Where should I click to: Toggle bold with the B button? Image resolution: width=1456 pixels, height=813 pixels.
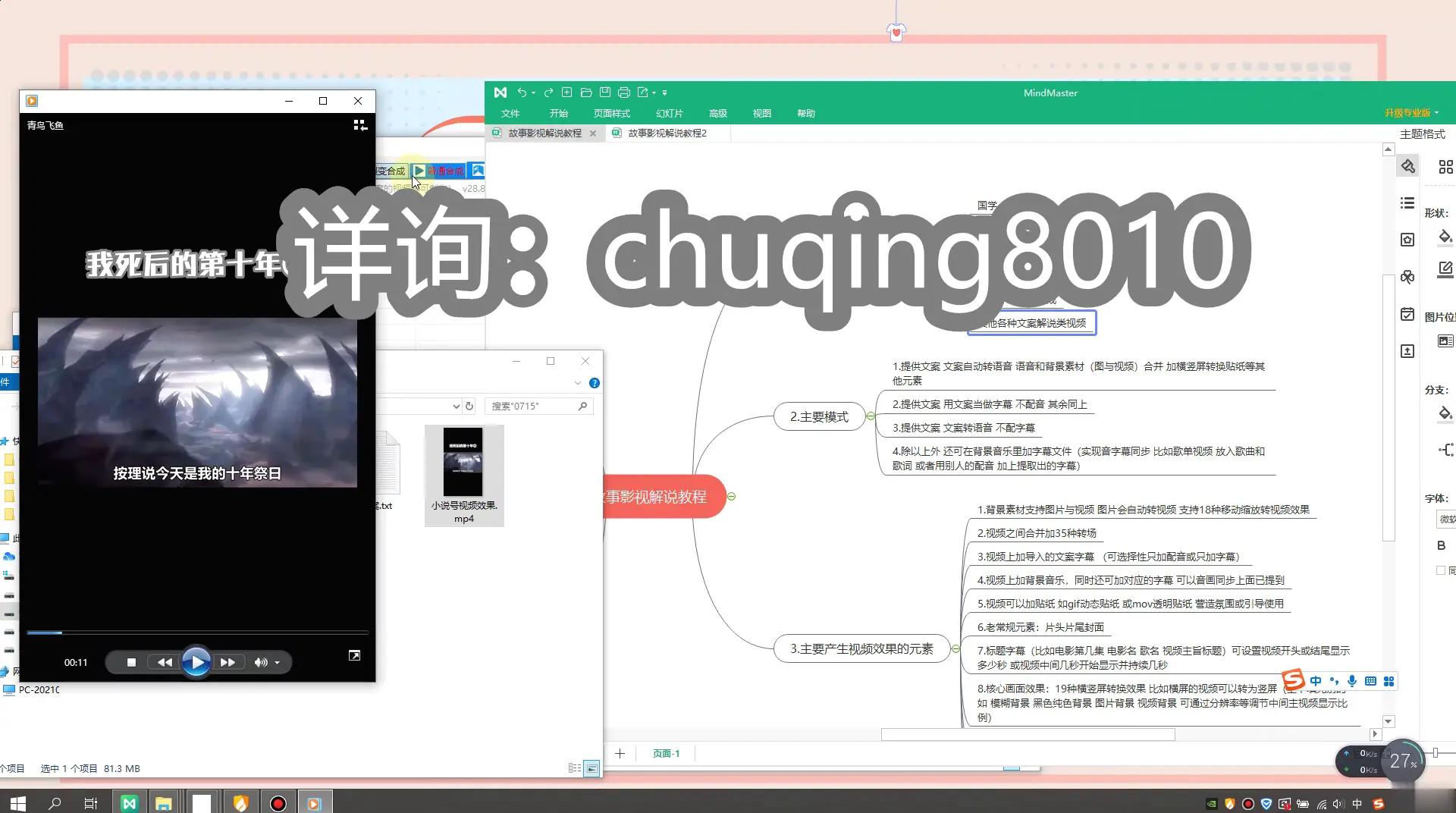(1442, 546)
